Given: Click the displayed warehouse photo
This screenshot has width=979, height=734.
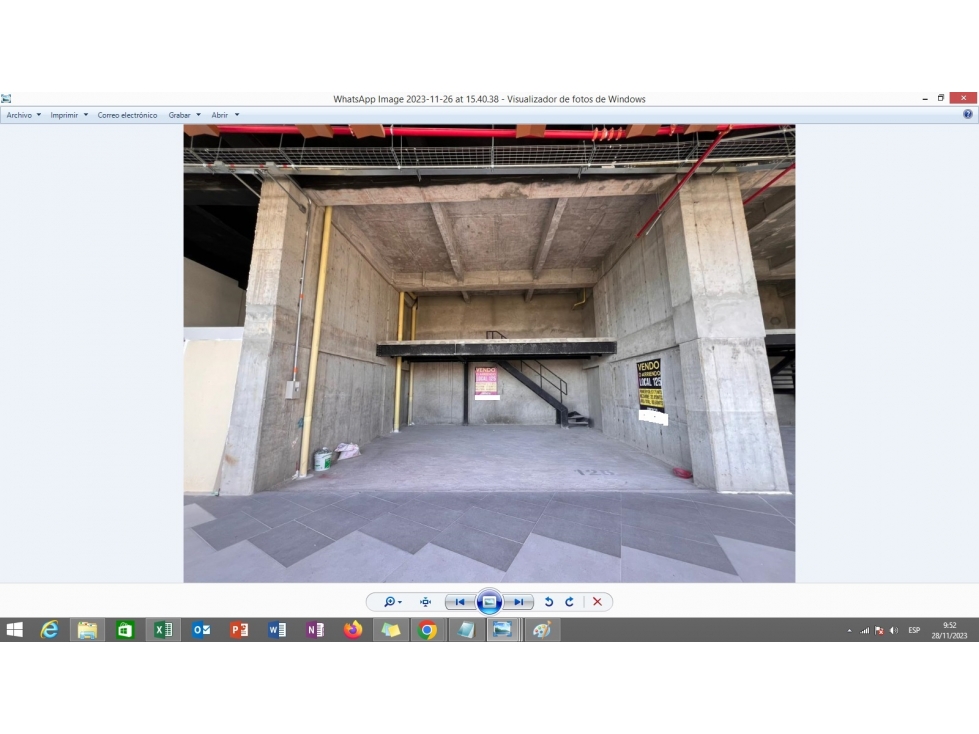Looking at the screenshot, I should 489,353.
